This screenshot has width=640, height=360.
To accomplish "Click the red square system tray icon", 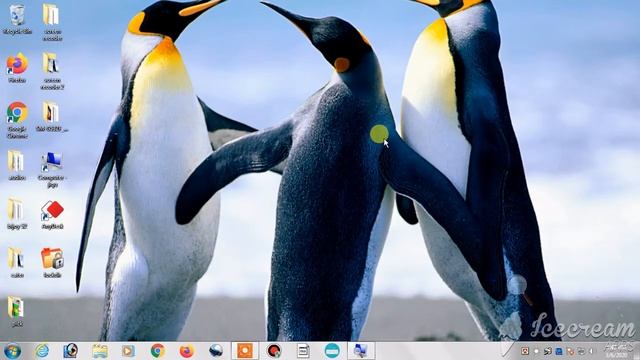I will pyautogui.click(x=525, y=351).
